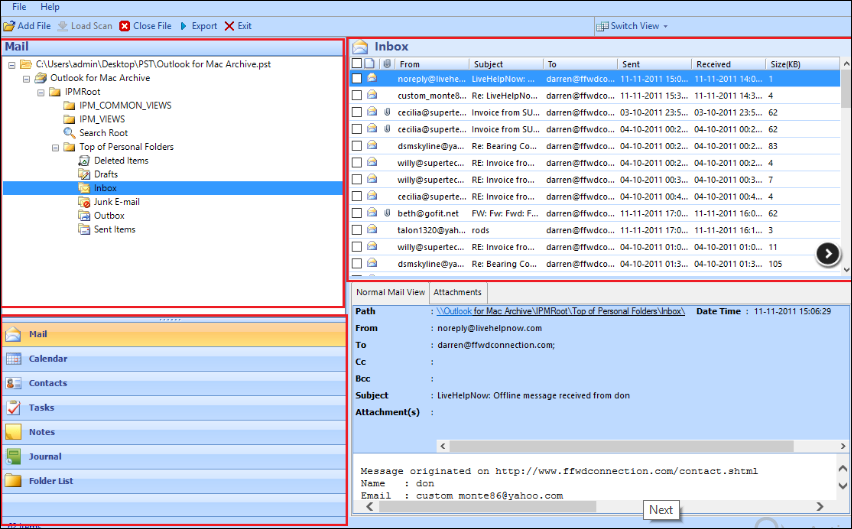The image size is (852, 529).
Task: Click the IPM_COMMON_VIEWS folder icon
Action: point(69,105)
